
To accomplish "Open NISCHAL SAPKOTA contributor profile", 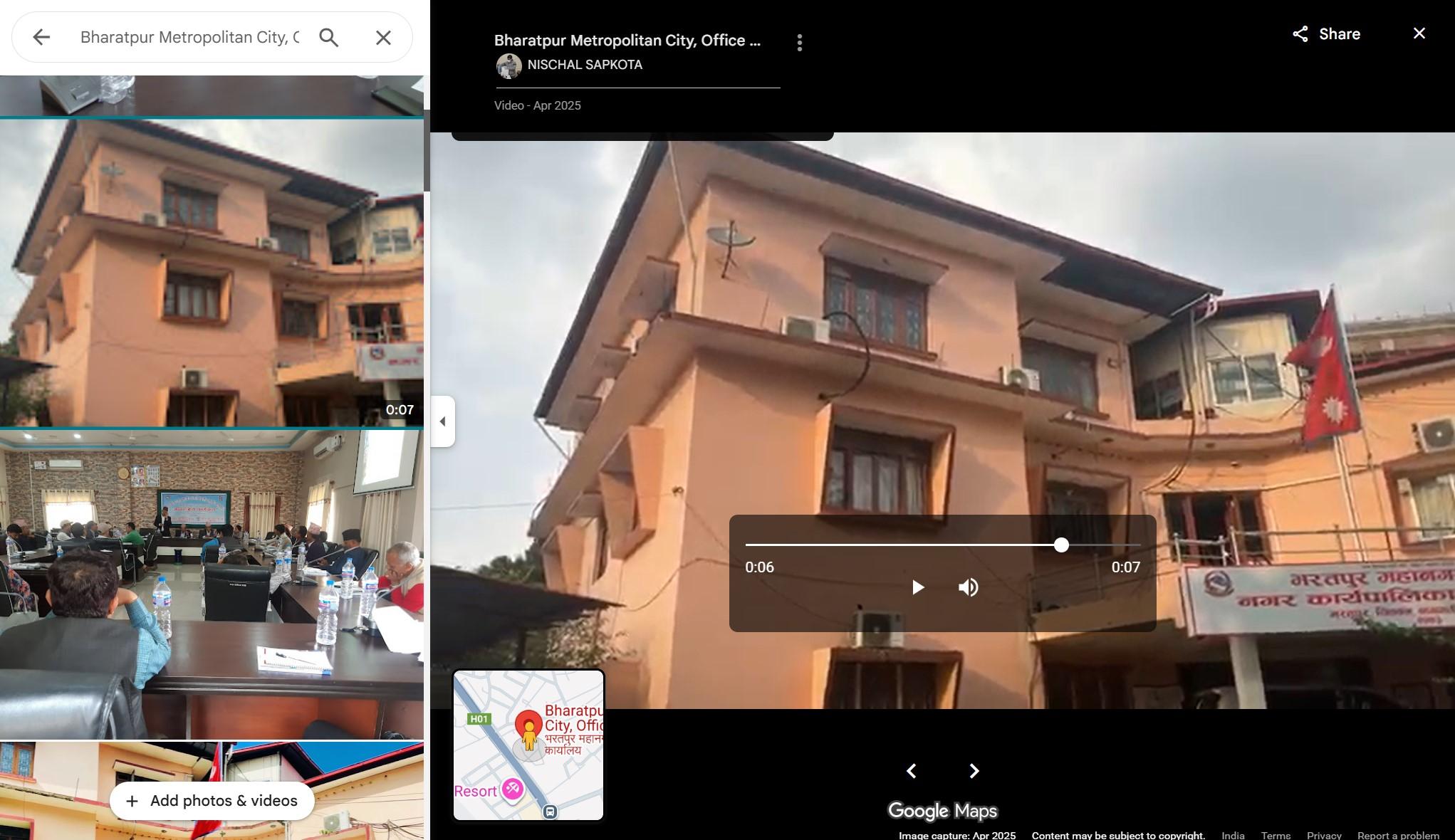I will [x=584, y=65].
